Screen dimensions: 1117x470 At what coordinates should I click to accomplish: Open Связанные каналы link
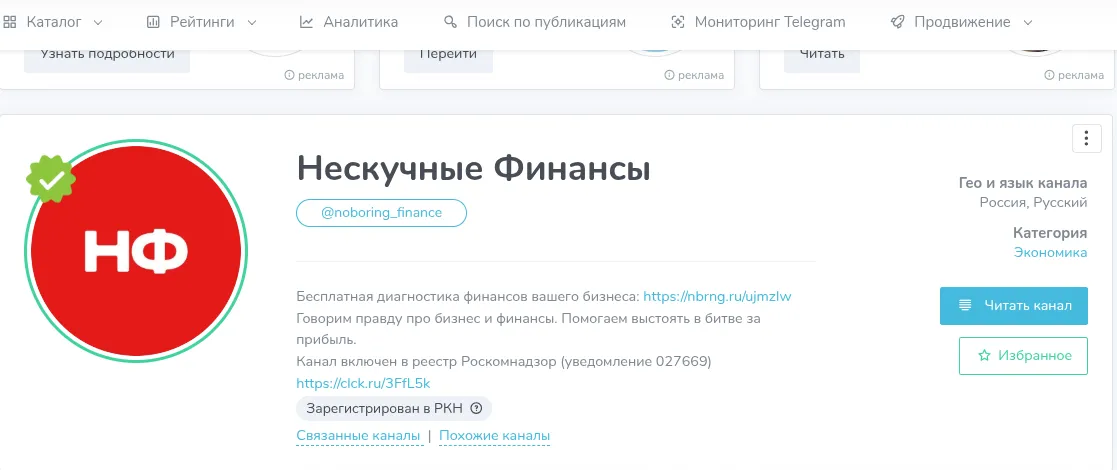point(358,435)
